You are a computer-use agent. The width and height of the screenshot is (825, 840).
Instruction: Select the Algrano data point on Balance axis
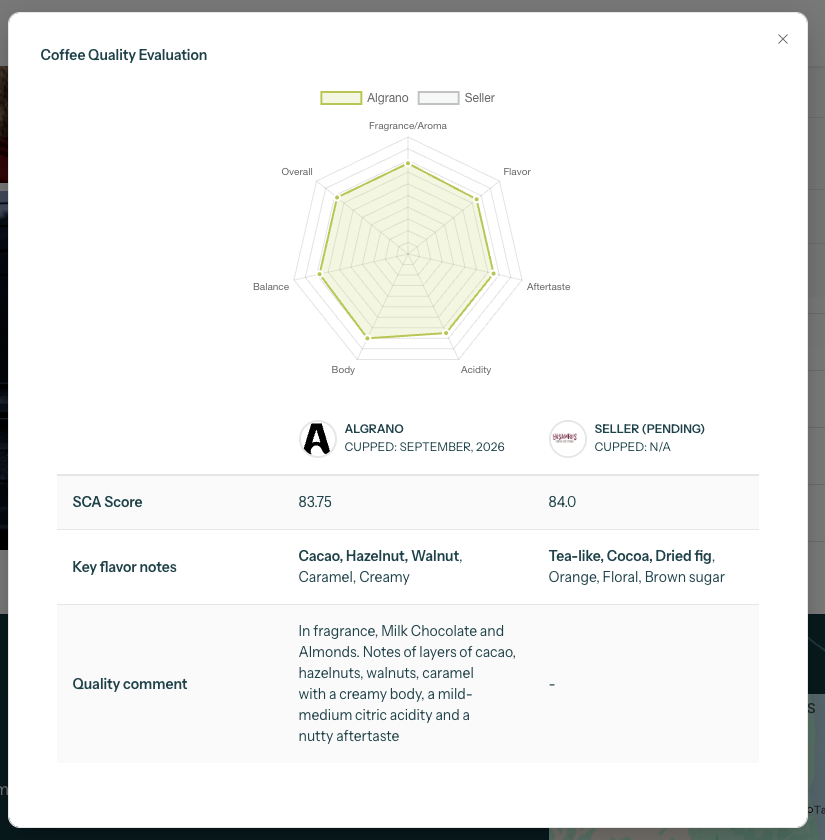[x=320, y=274]
